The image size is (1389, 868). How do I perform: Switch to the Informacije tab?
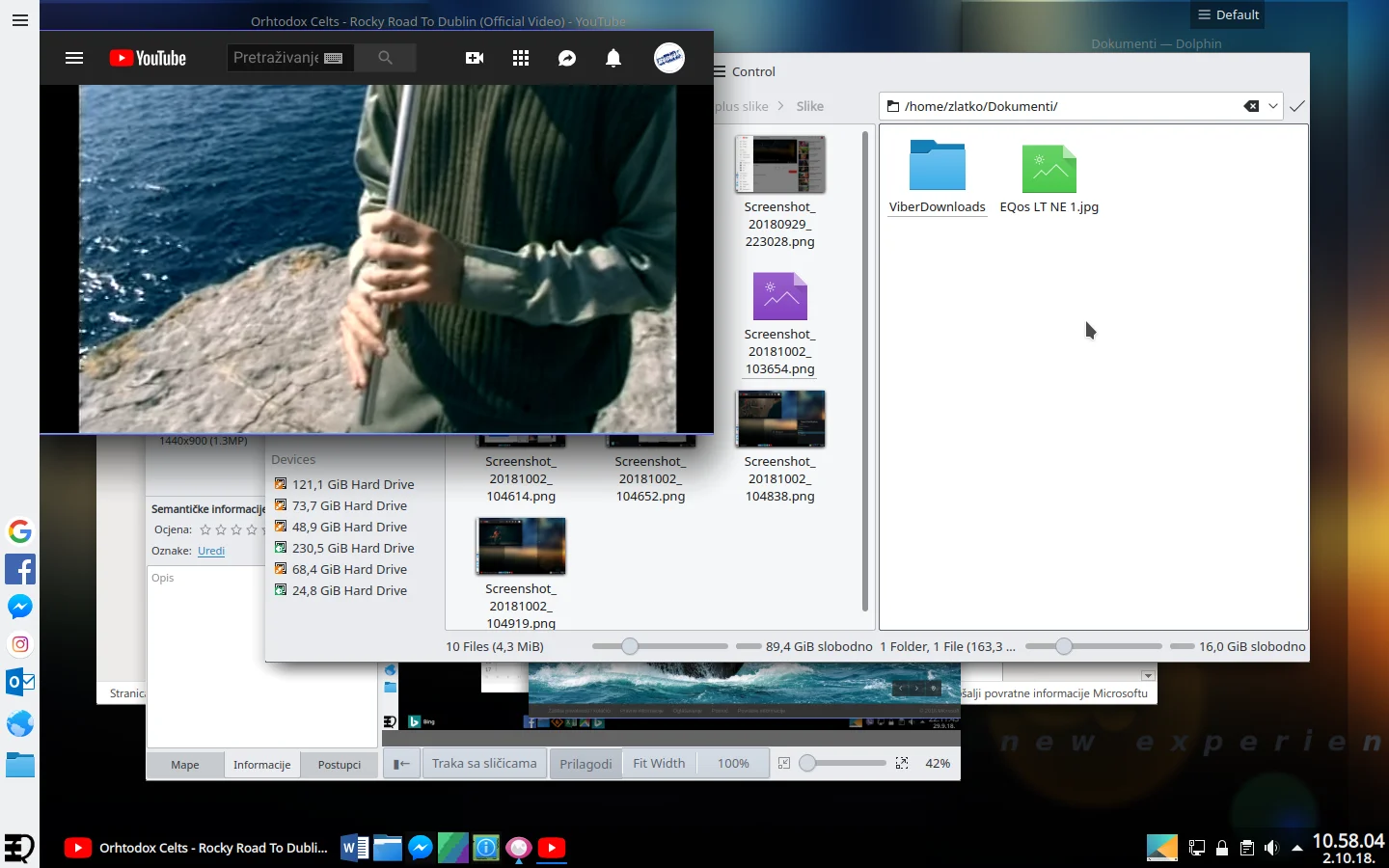pos(261,765)
